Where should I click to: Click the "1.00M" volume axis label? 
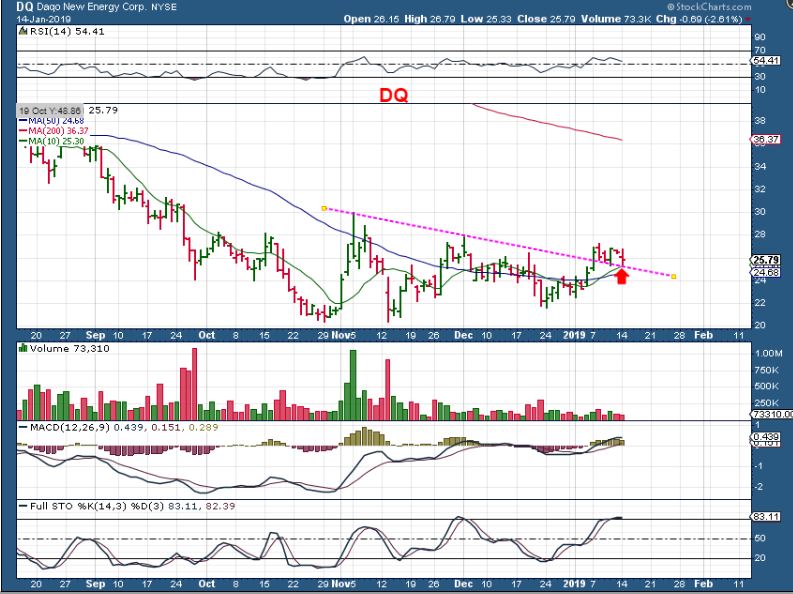768,353
